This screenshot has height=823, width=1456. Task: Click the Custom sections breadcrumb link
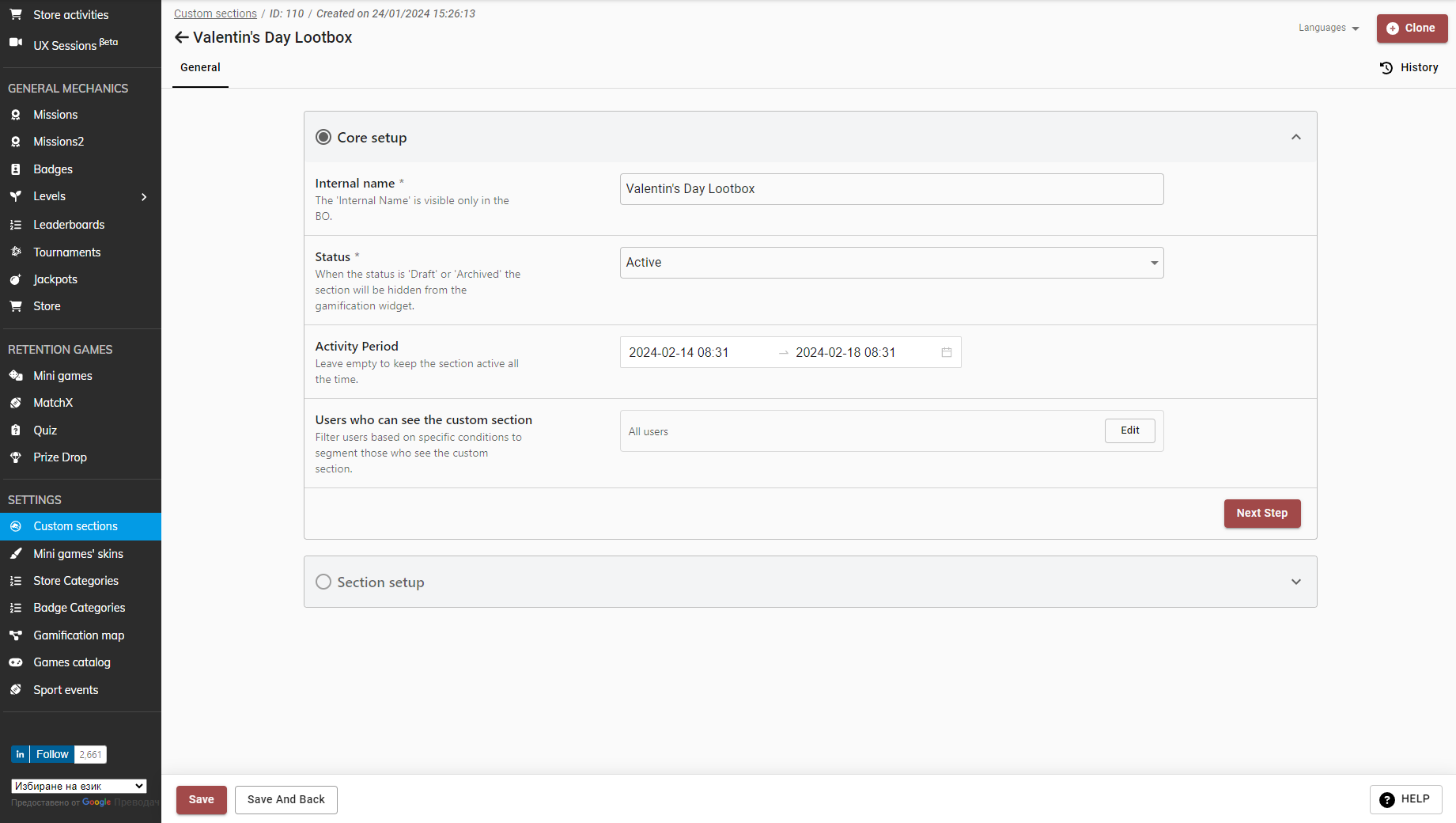[215, 13]
